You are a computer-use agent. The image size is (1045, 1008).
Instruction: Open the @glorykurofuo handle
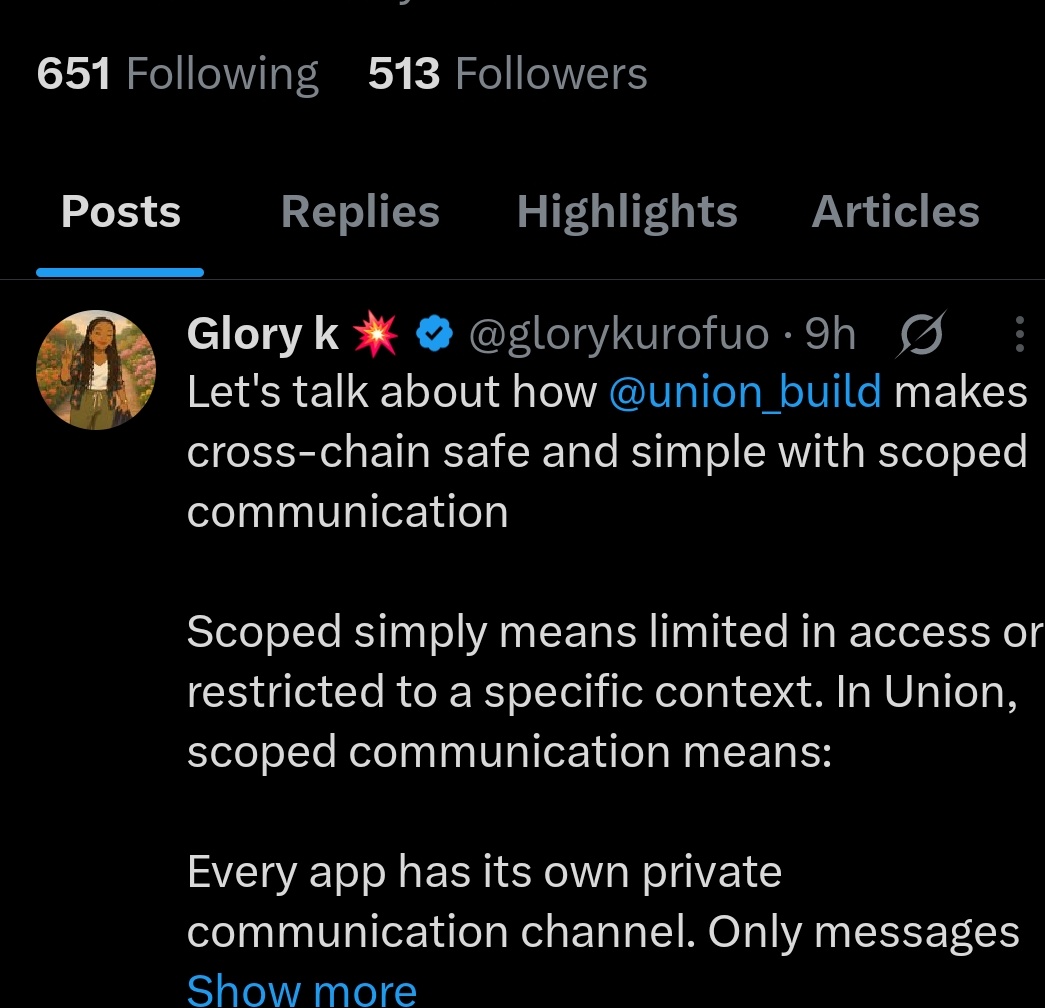(x=618, y=334)
